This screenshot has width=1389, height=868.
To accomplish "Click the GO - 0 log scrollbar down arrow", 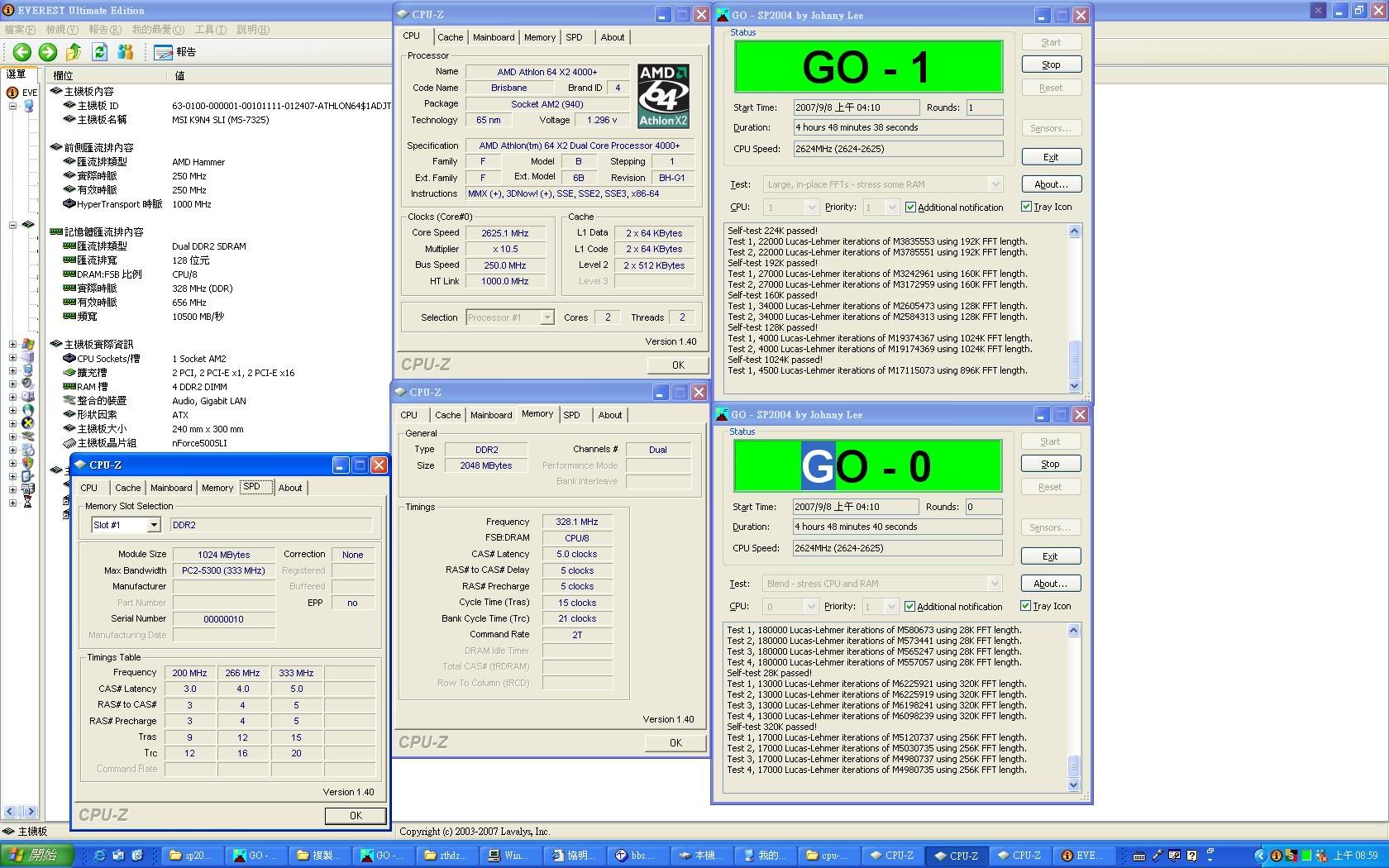I will point(1073,785).
